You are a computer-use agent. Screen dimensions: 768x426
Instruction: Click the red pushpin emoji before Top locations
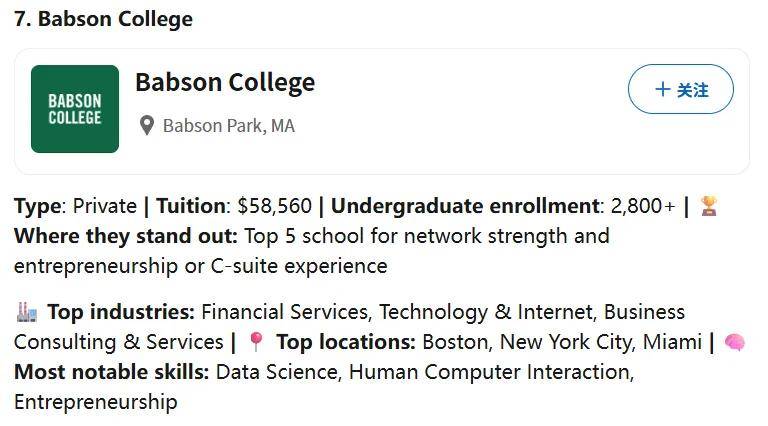pos(256,342)
